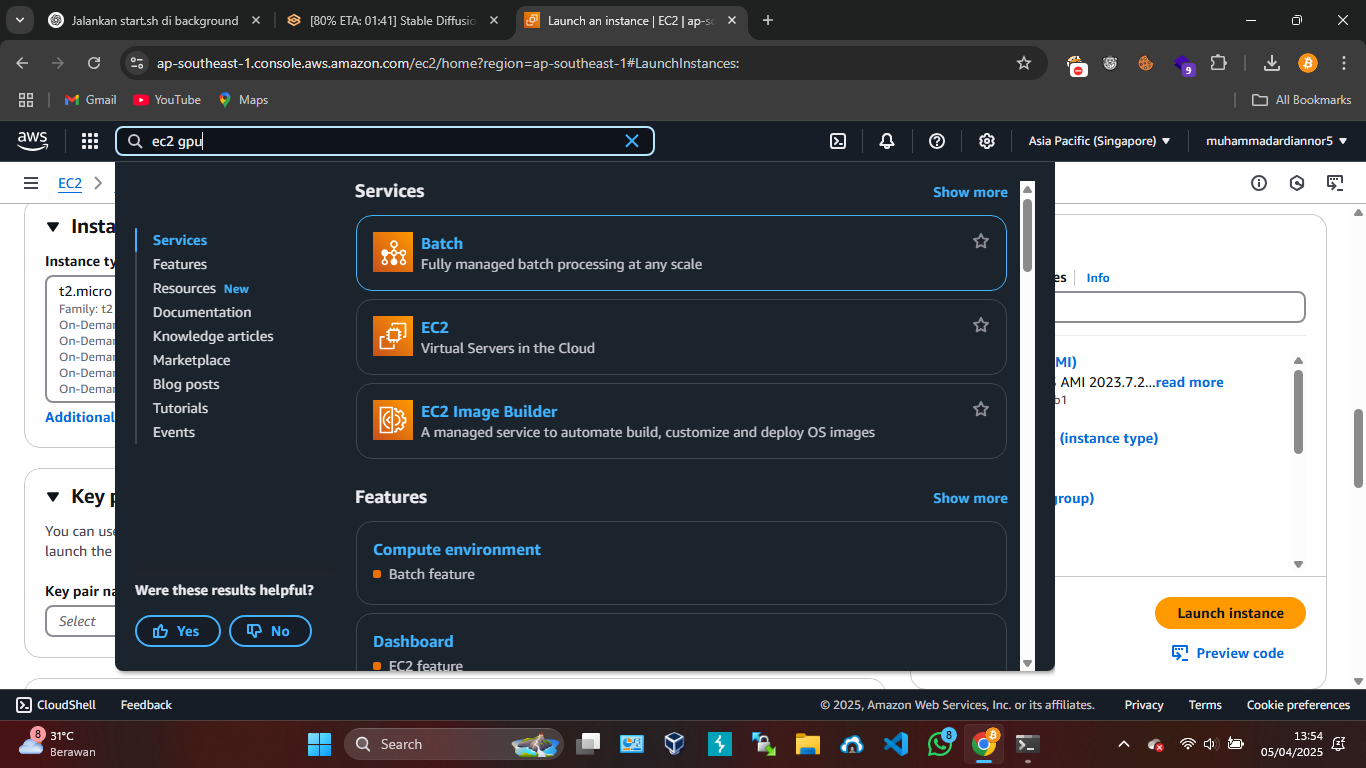Open the settings gear in AWS header
The image size is (1366, 768).
(x=987, y=141)
